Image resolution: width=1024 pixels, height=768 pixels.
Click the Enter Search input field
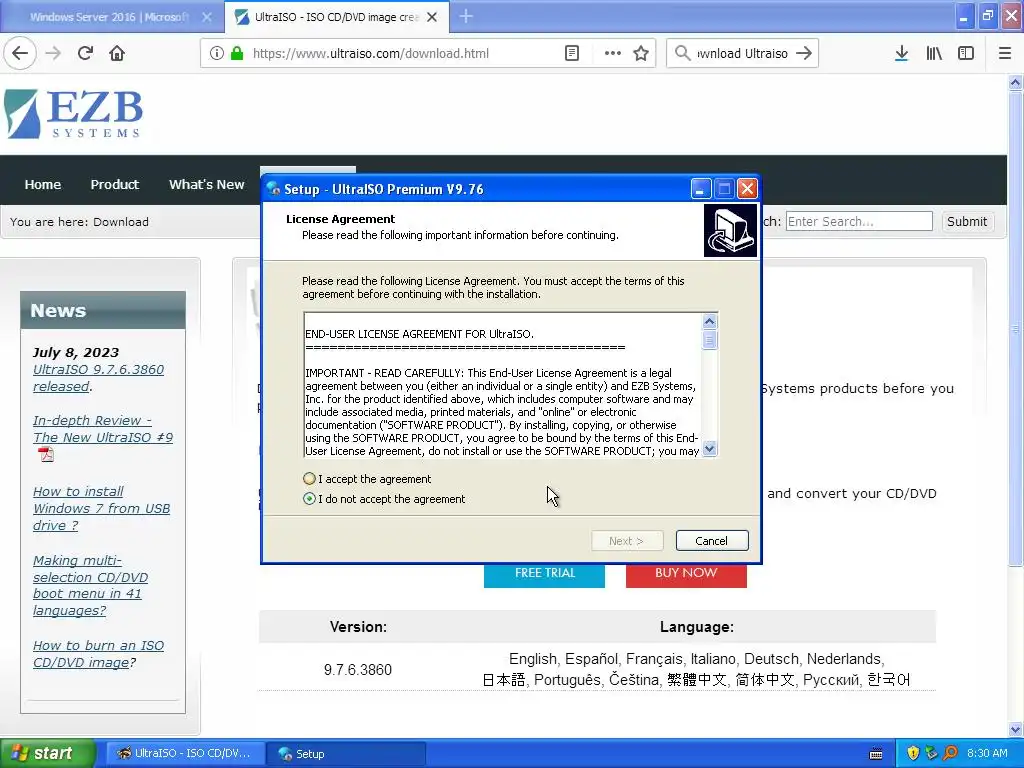point(859,221)
